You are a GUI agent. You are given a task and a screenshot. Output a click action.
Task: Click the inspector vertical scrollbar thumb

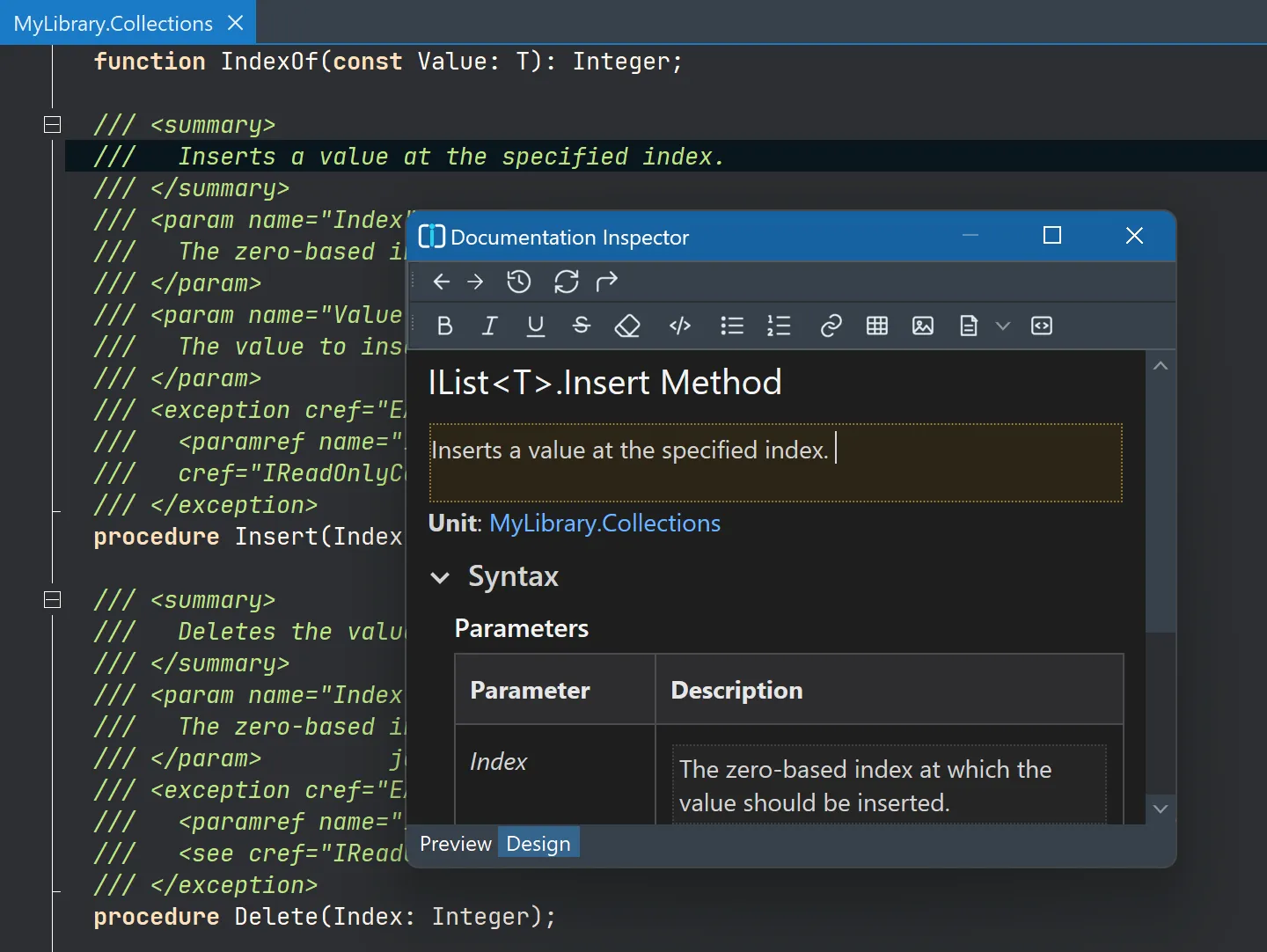click(1161, 506)
